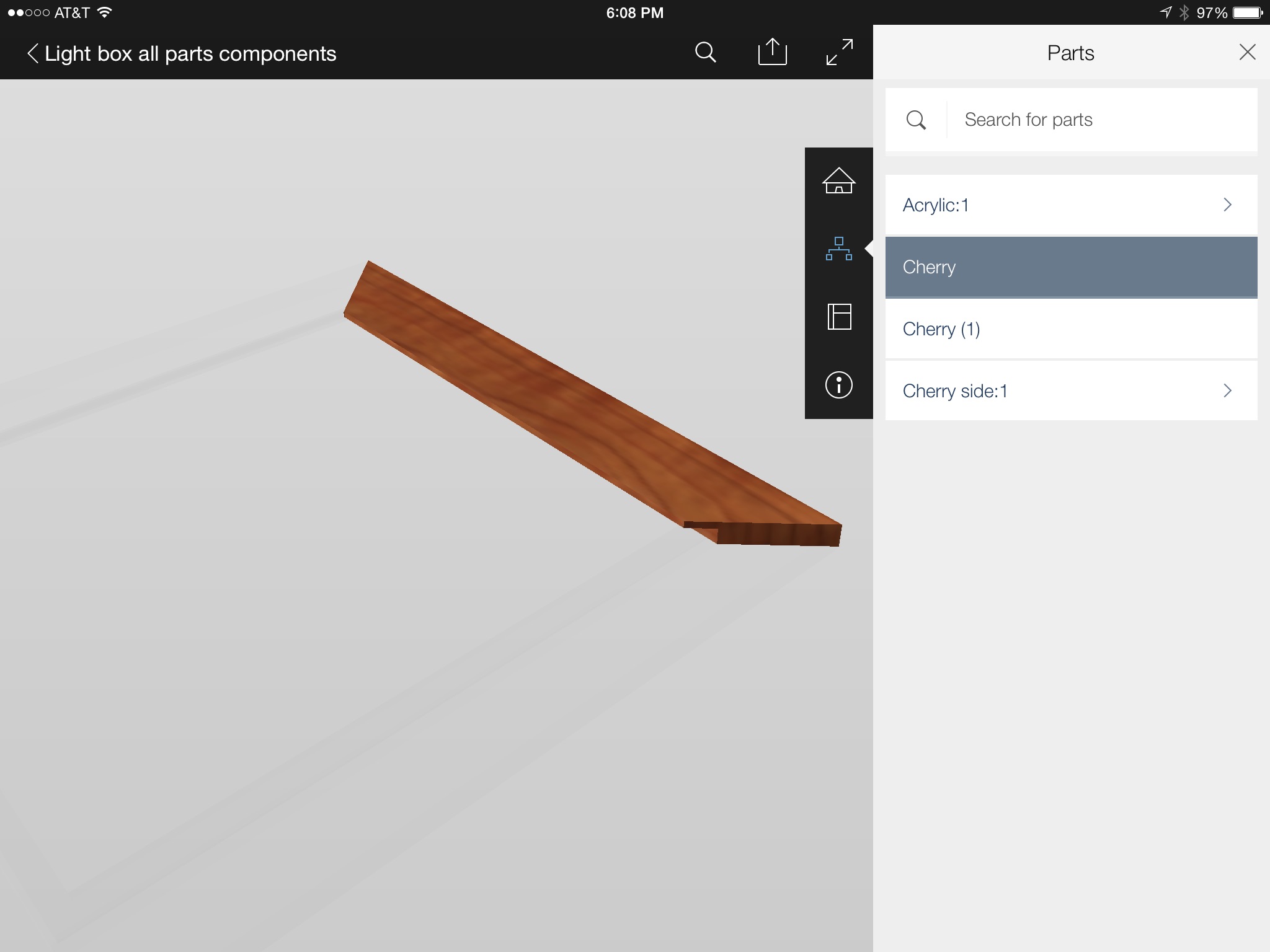Enter fullscreen with expand arrows icon
1270x952 pixels.
[x=839, y=52]
